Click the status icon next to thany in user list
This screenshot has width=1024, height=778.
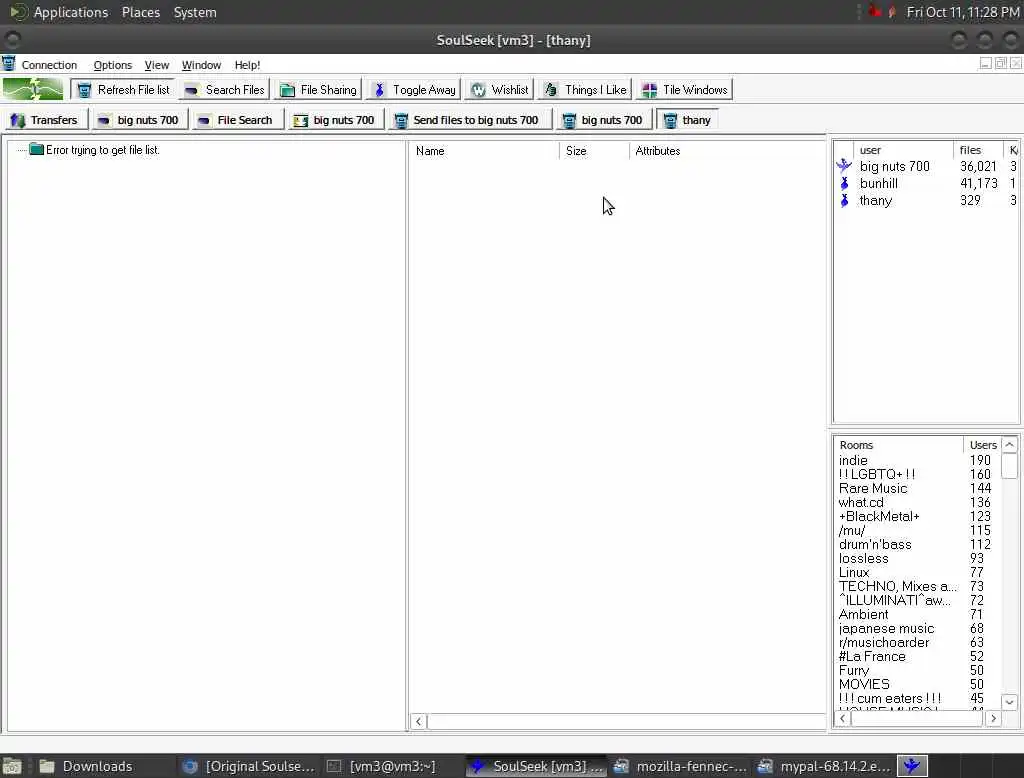[844, 200]
